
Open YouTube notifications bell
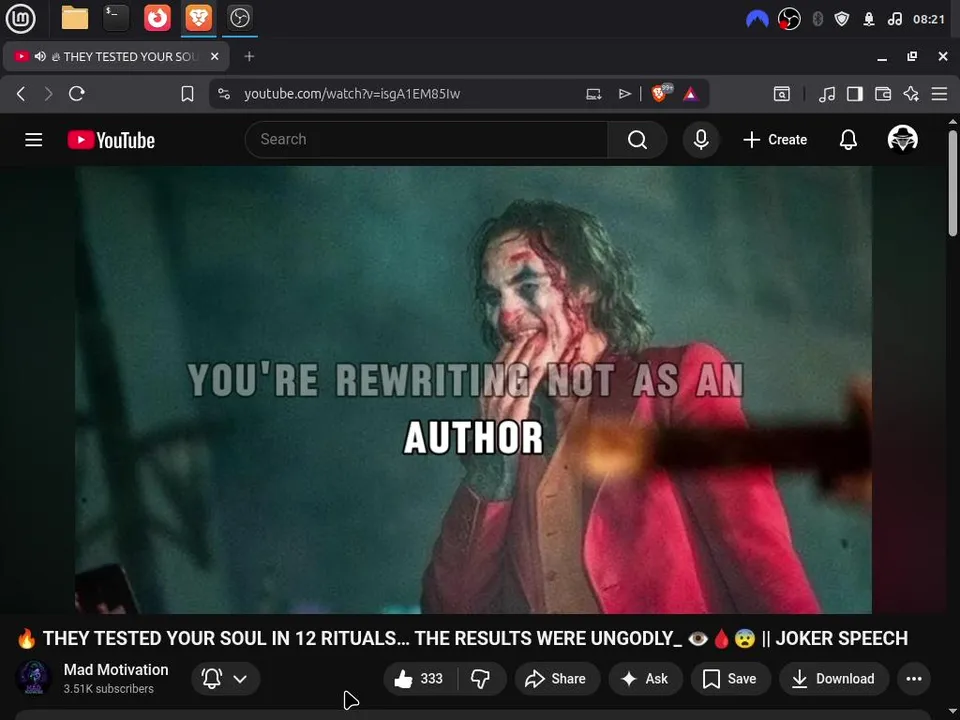(x=848, y=140)
